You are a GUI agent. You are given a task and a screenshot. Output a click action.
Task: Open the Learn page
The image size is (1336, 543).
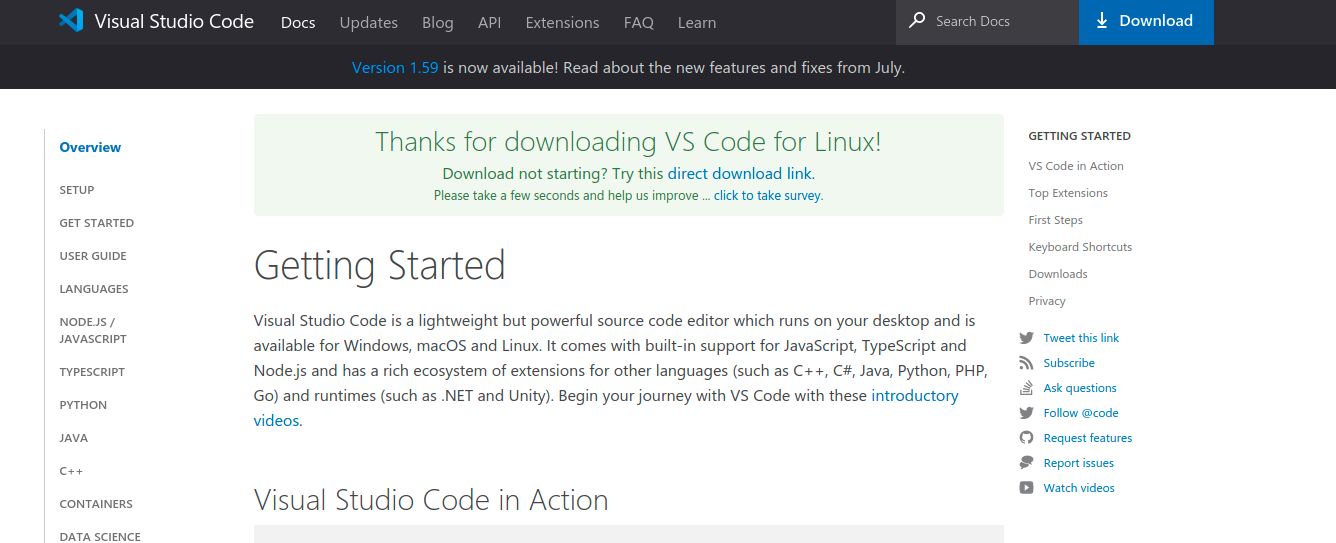point(697,22)
